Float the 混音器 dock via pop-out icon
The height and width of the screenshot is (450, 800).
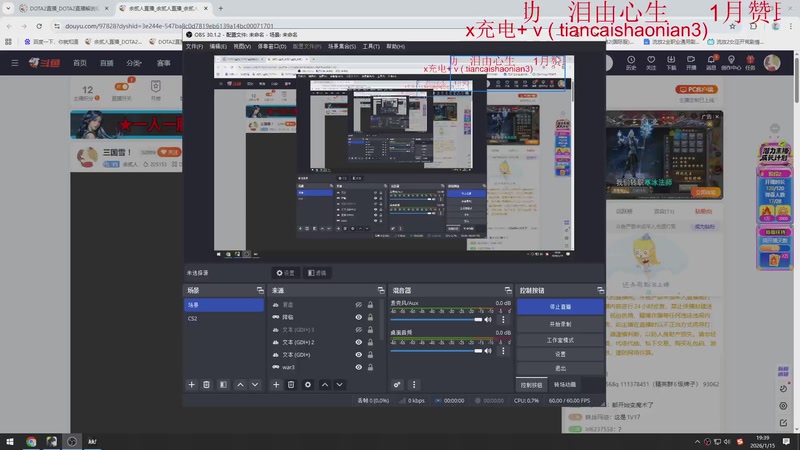tap(508, 290)
